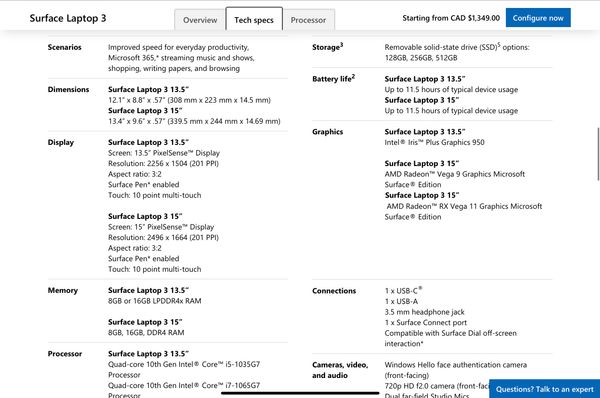Click the Configure now button
Viewport: 600px width, 398px height.
[x=538, y=18]
